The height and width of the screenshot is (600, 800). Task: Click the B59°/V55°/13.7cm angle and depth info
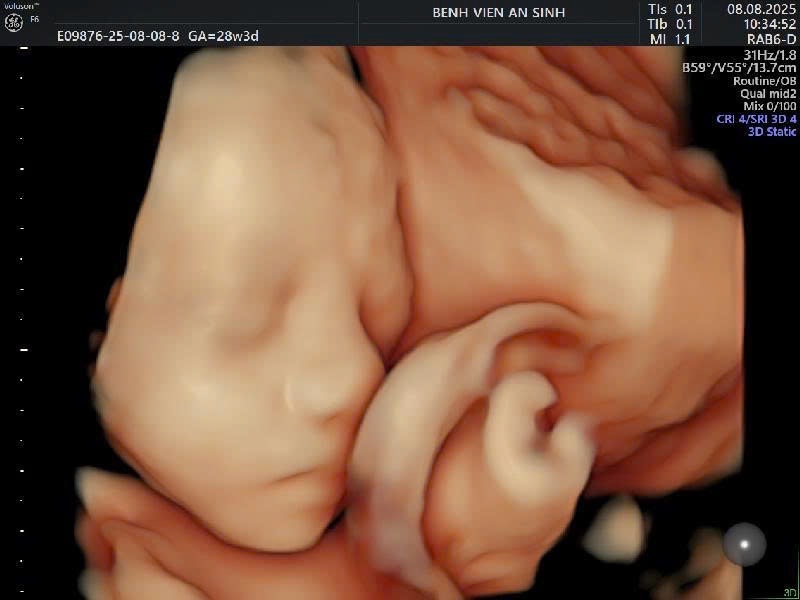click(x=739, y=68)
